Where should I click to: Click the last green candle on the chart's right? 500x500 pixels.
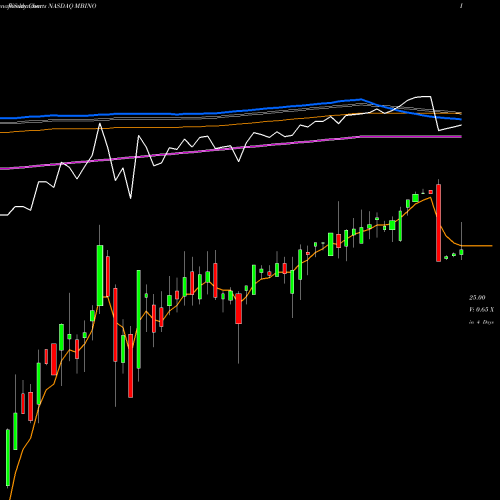click(461, 252)
